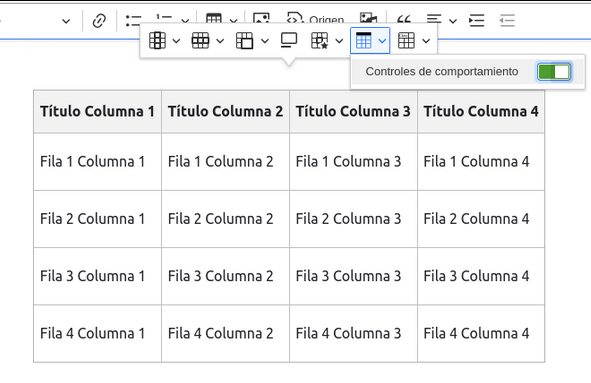Click the decrease indent icon
591x383 pixels.
pos(507,20)
